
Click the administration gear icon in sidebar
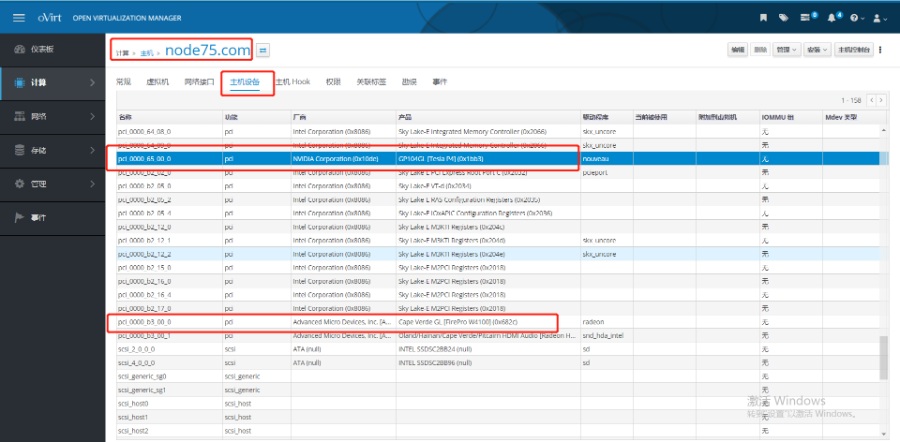pos(20,184)
